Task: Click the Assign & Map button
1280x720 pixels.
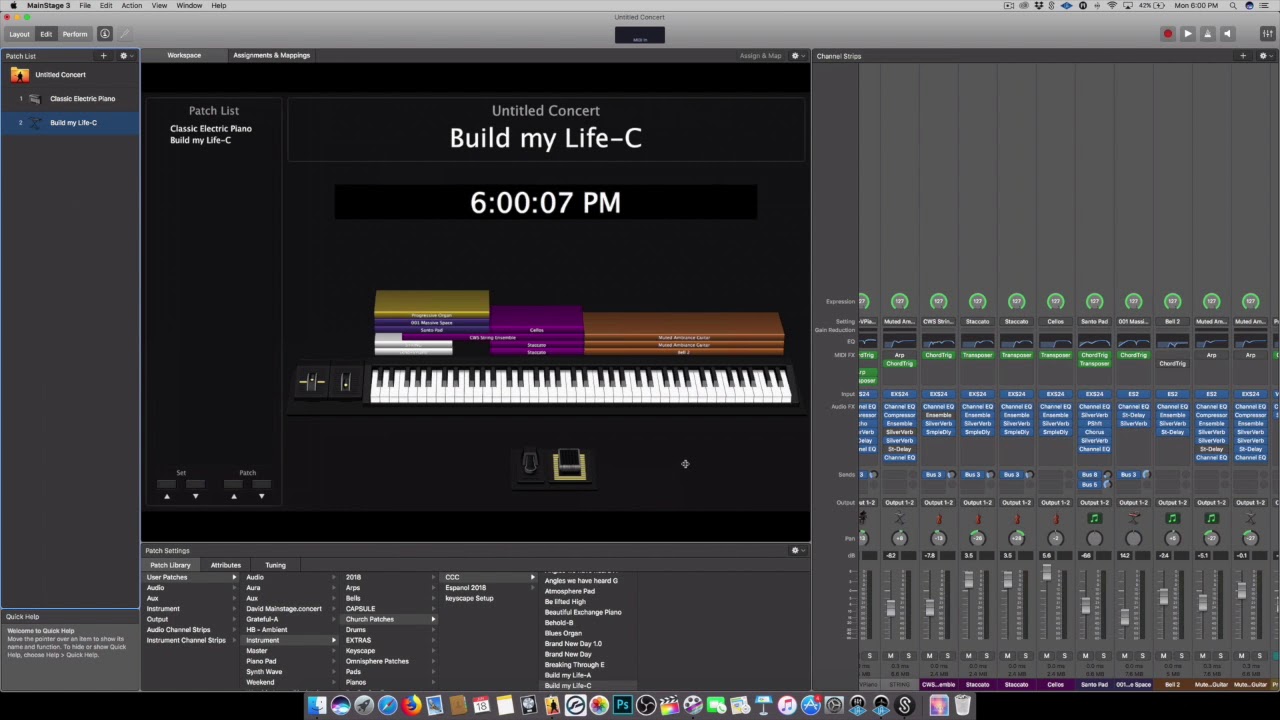Action: point(760,56)
